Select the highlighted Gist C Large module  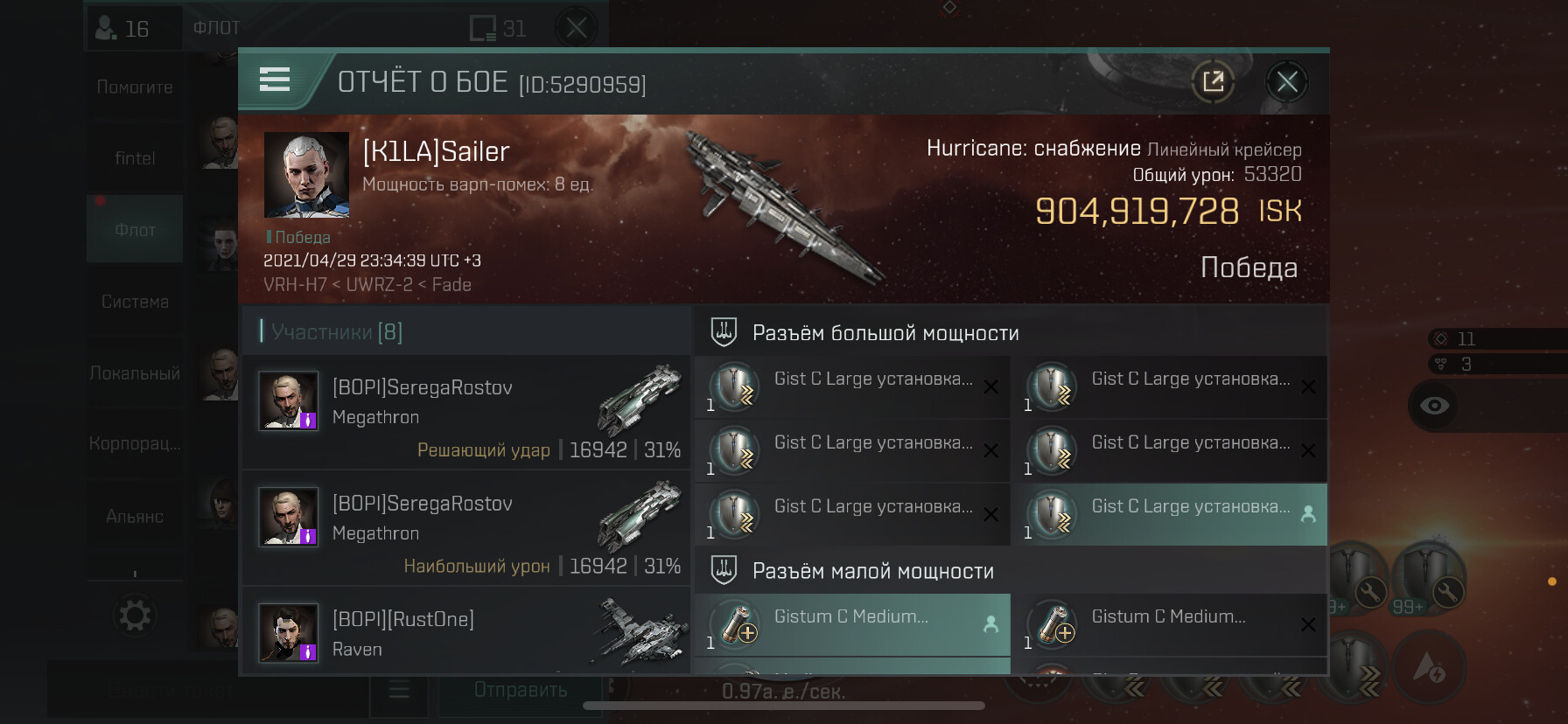tap(1168, 515)
